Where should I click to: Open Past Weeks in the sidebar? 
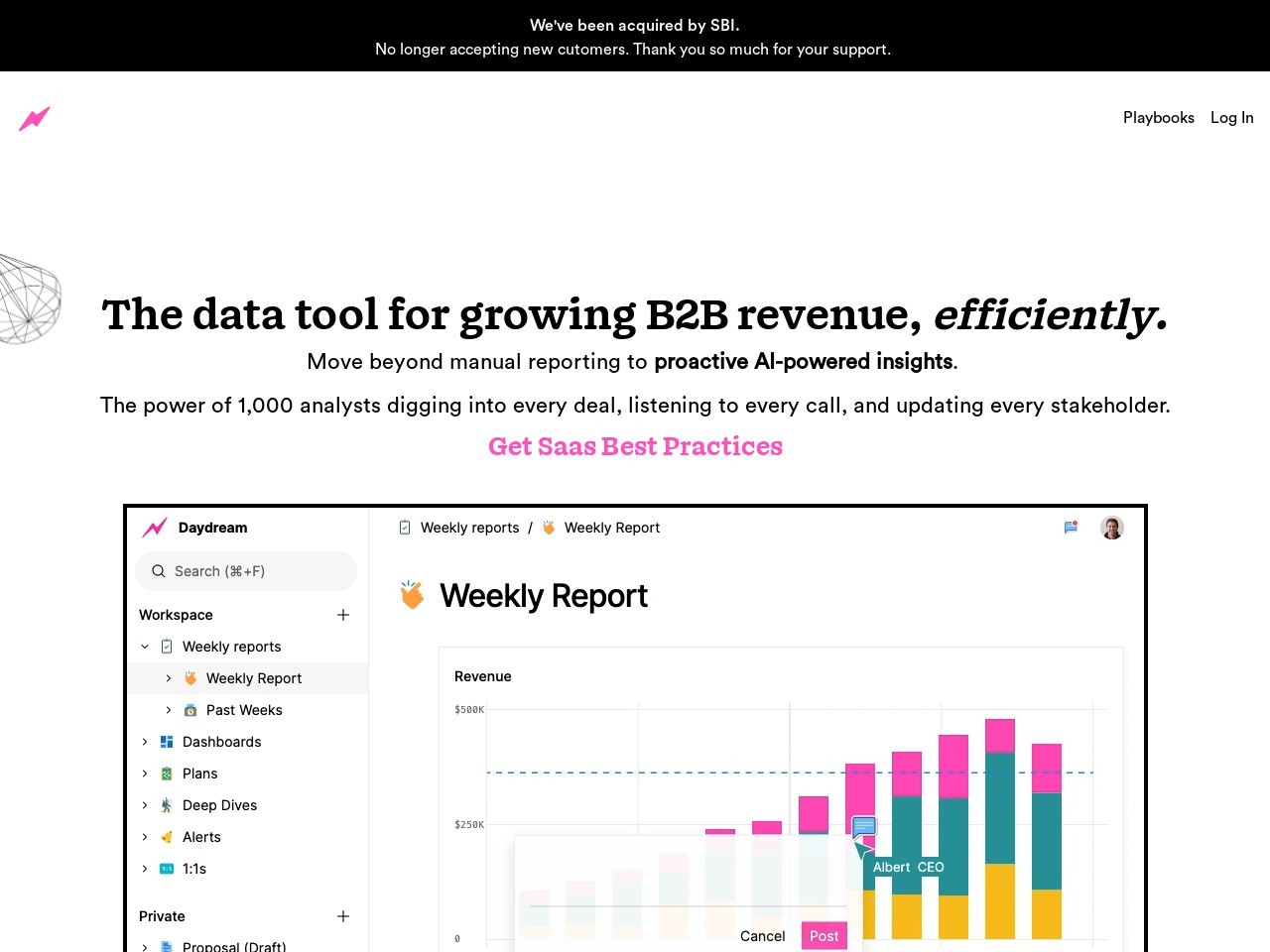(244, 710)
